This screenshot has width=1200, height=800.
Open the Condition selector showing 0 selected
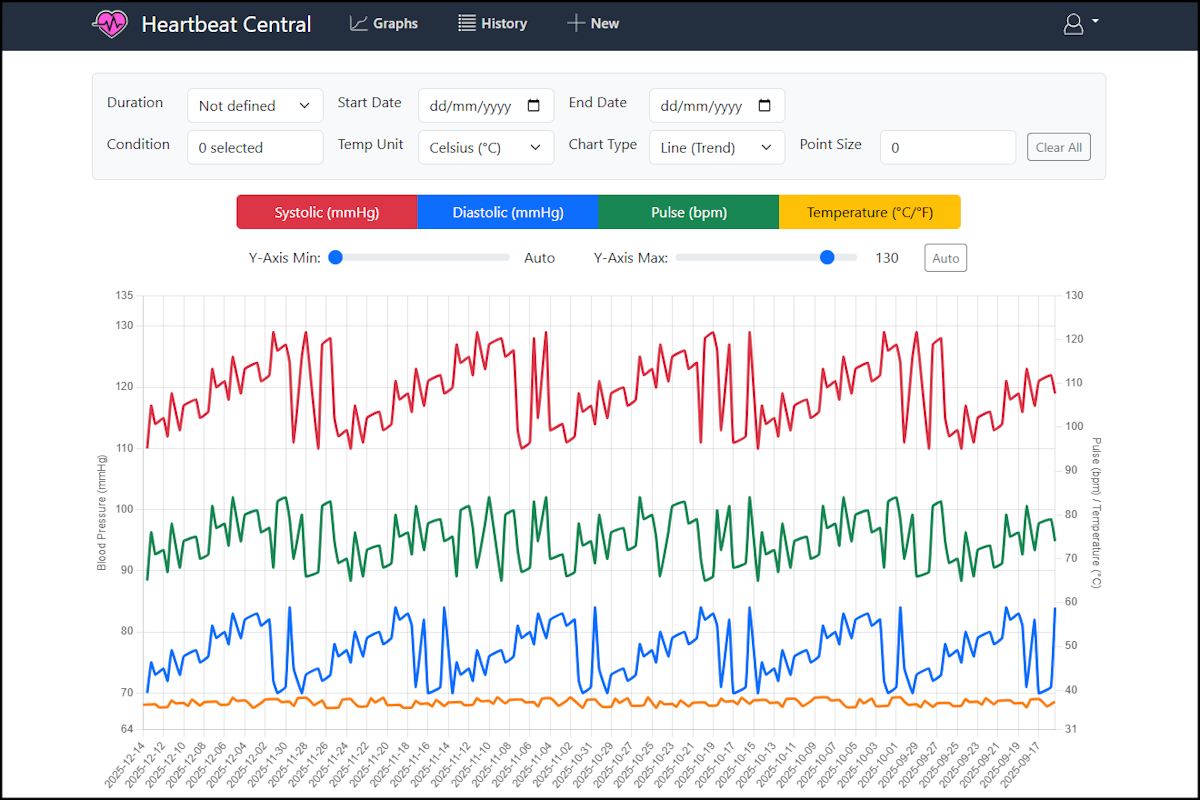click(255, 147)
